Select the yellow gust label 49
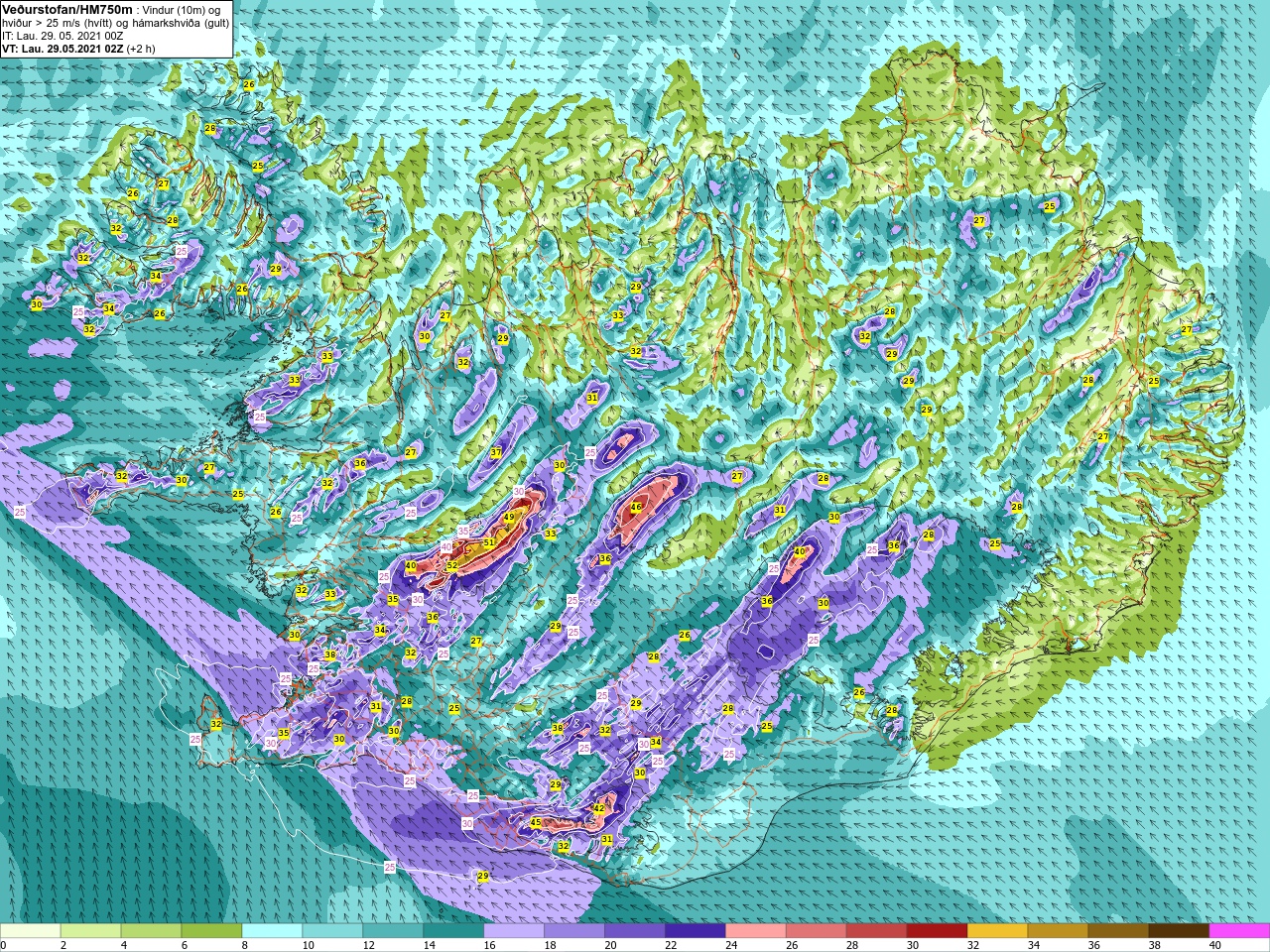 pos(509,518)
